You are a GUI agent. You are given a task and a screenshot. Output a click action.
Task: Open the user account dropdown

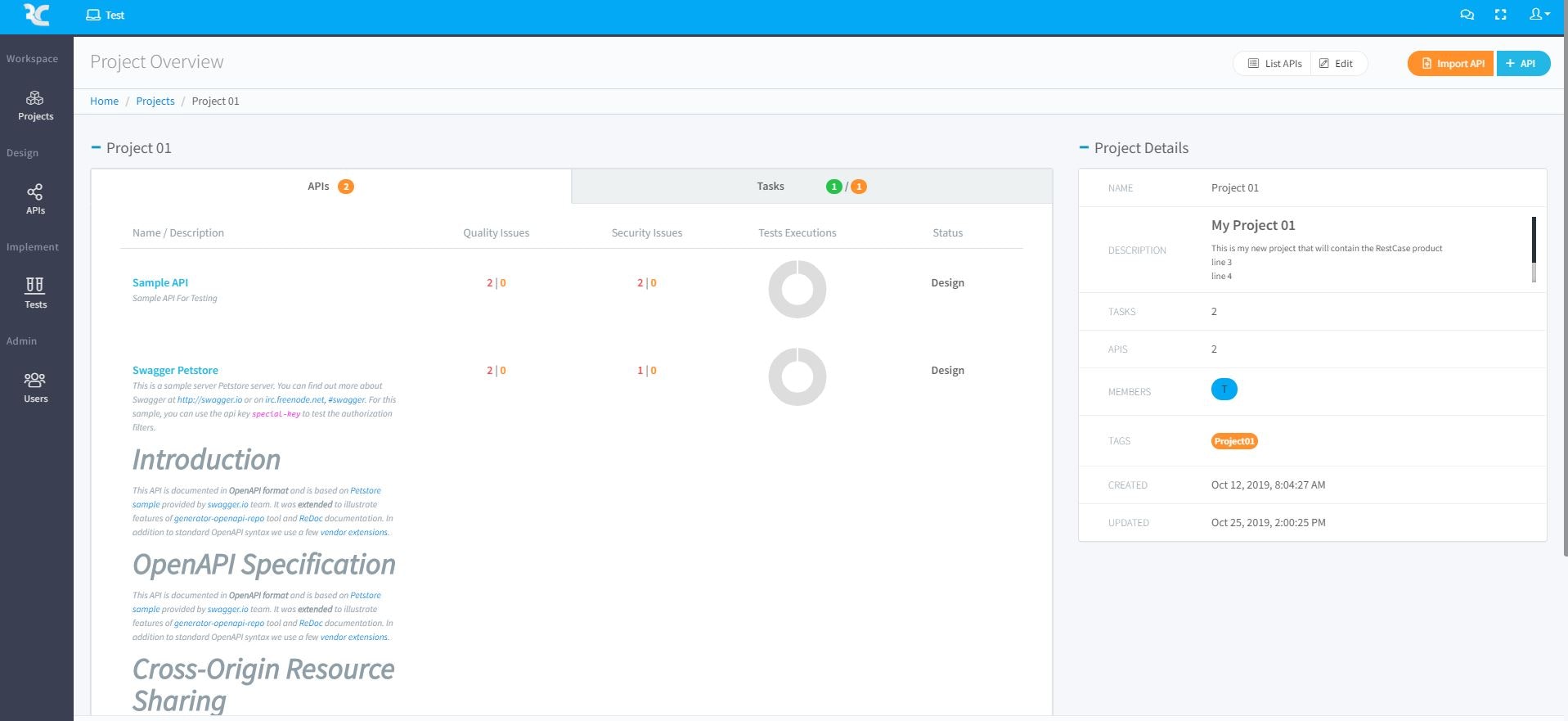tap(1539, 14)
